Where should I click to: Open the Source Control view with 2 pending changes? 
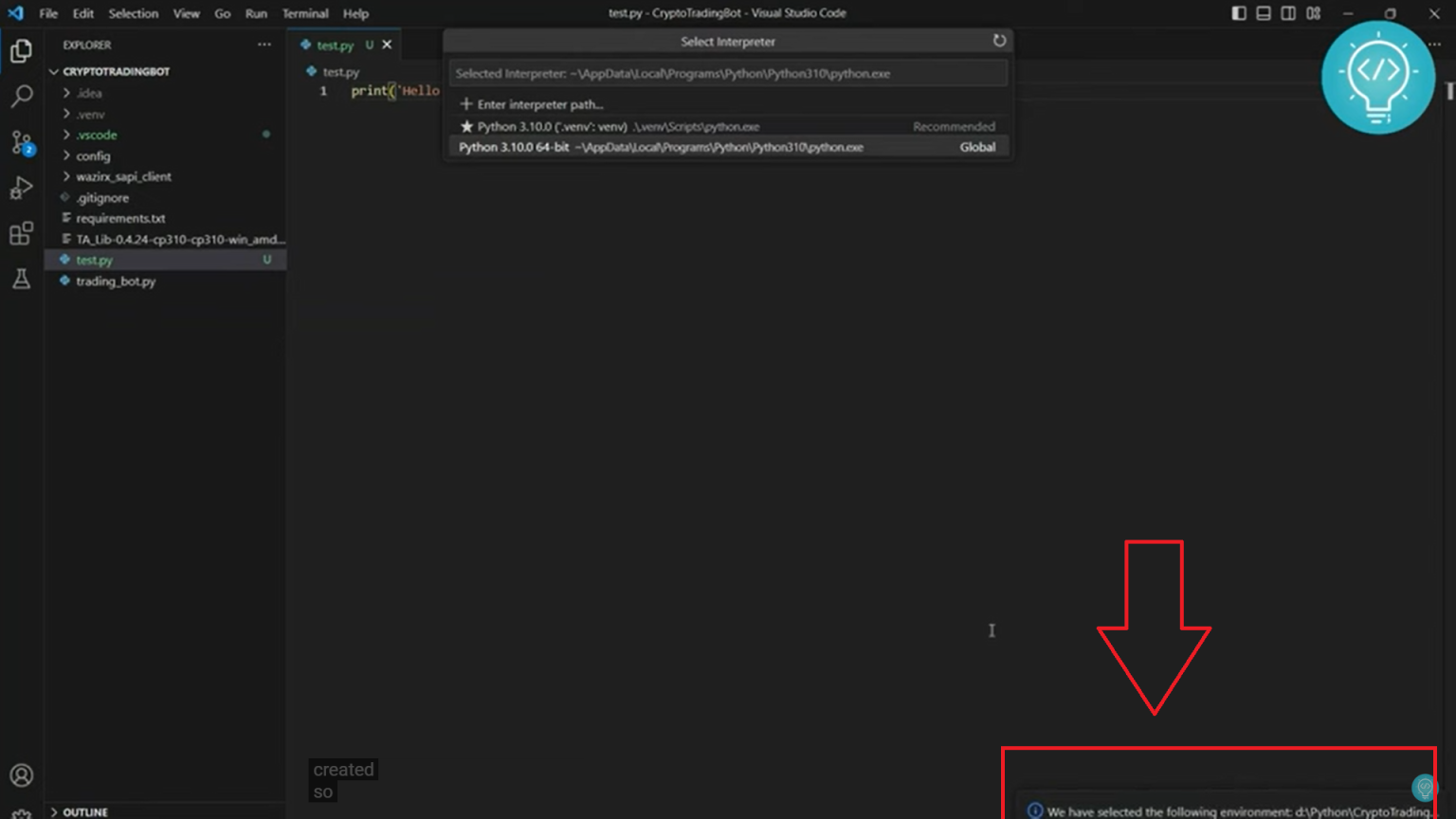point(21,142)
